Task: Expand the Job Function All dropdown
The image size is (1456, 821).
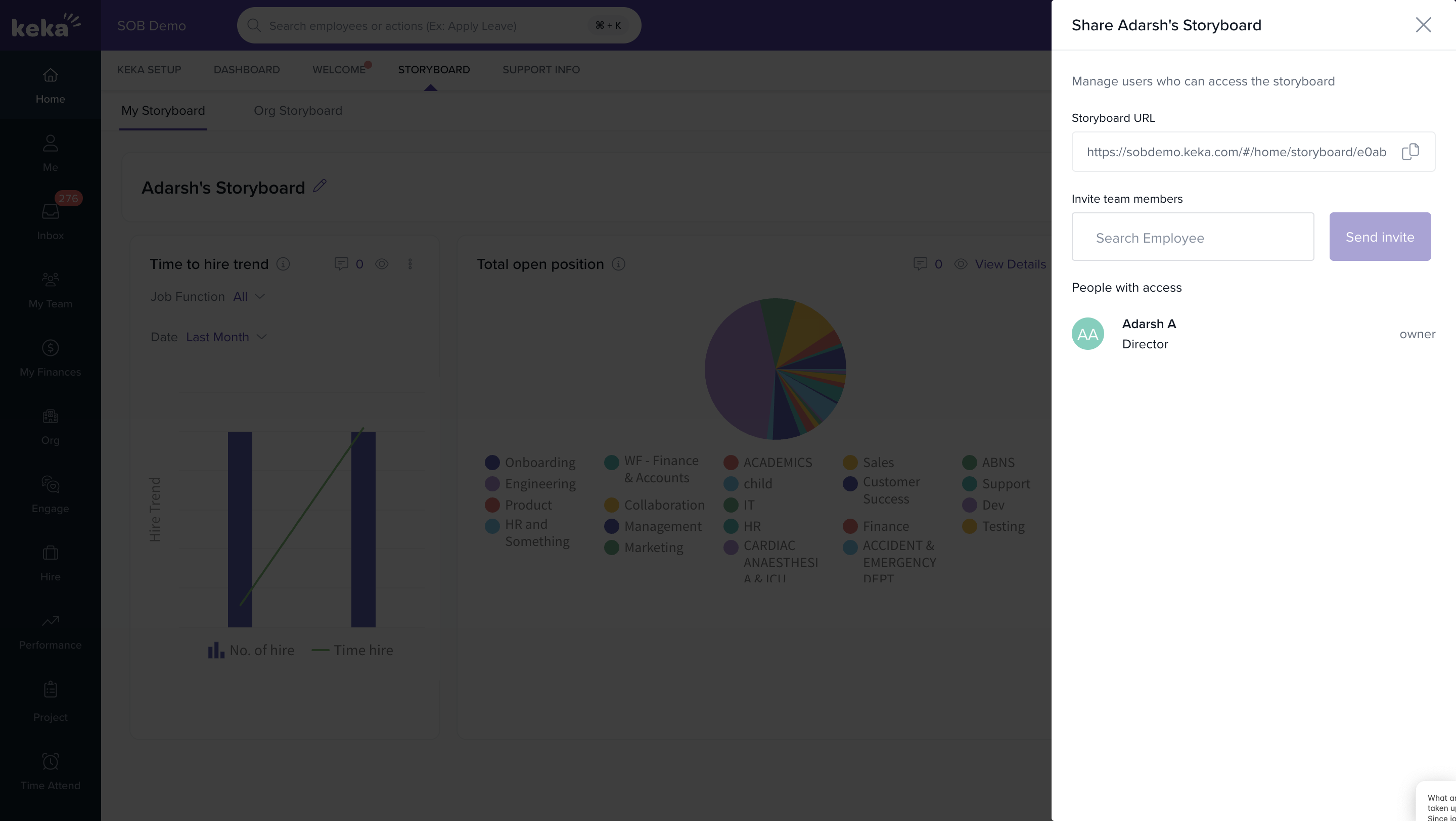Action: point(249,297)
